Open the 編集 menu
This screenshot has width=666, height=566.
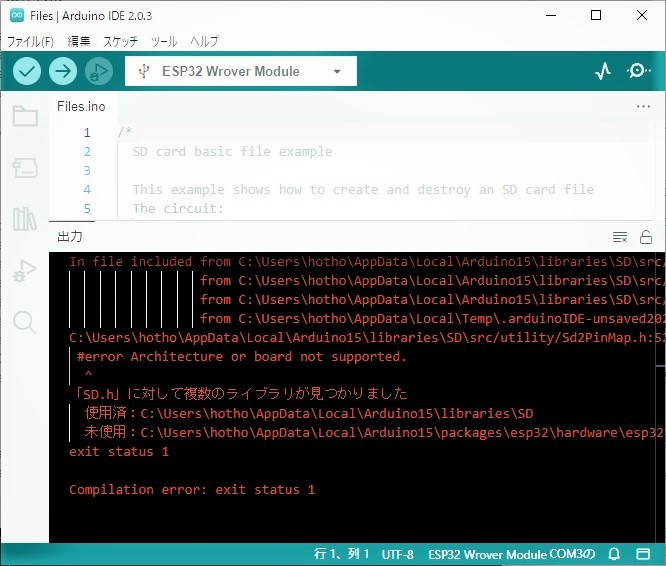(79, 41)
